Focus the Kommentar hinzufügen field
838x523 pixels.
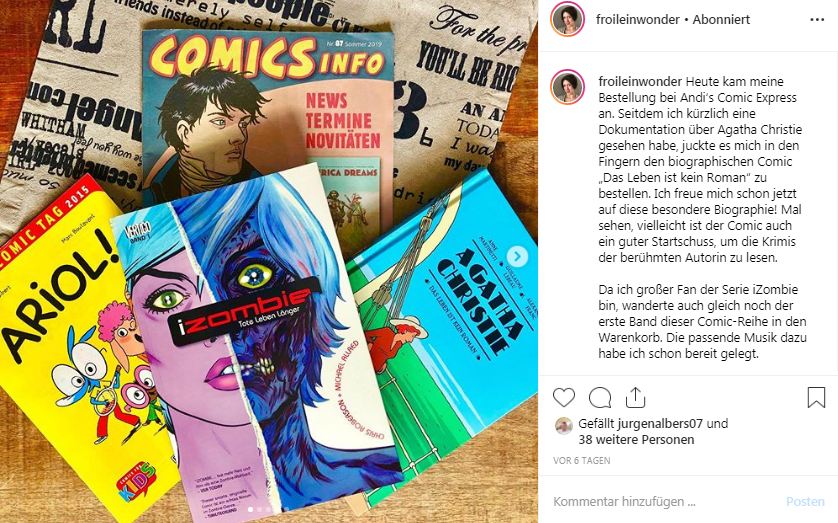click(663, 502)
